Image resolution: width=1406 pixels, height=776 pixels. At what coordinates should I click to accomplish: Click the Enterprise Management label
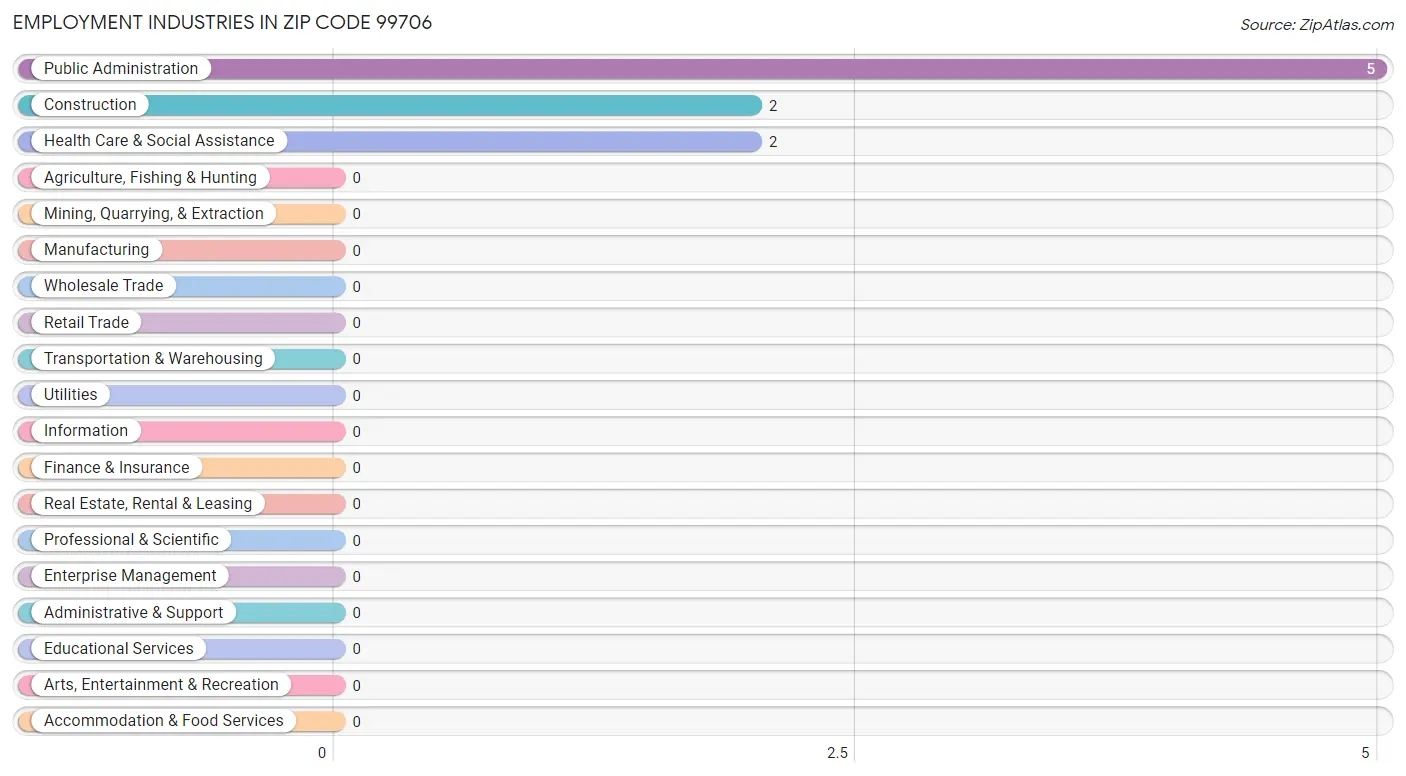[x=130, y=576]
